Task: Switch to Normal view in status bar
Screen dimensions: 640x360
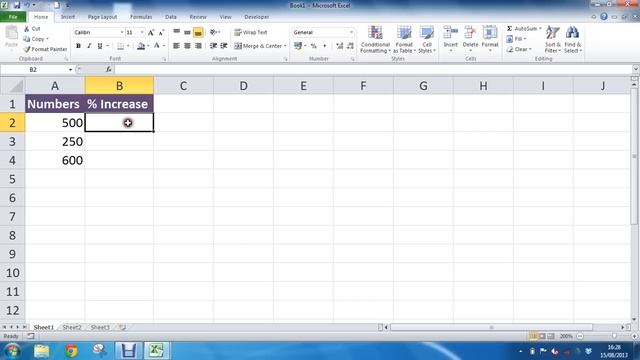Action: (533, 336)
